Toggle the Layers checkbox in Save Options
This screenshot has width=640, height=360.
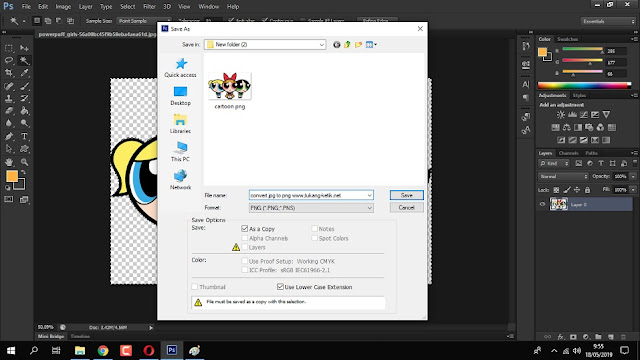[244, 247]
